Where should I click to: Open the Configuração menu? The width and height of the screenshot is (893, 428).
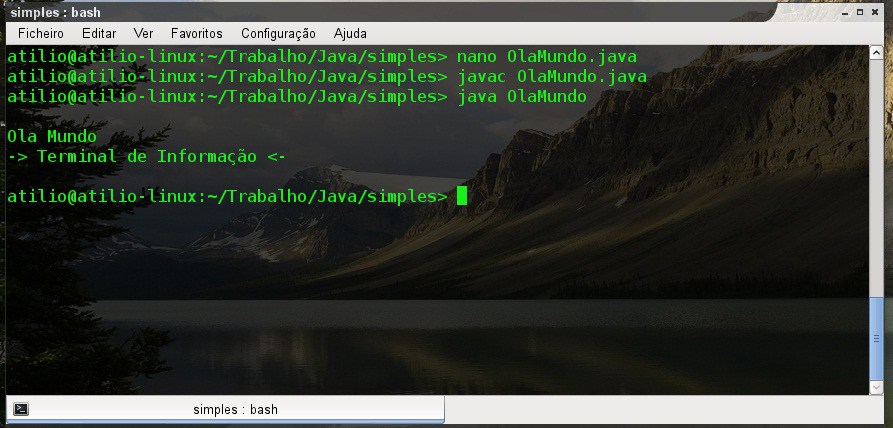[278, 34]
